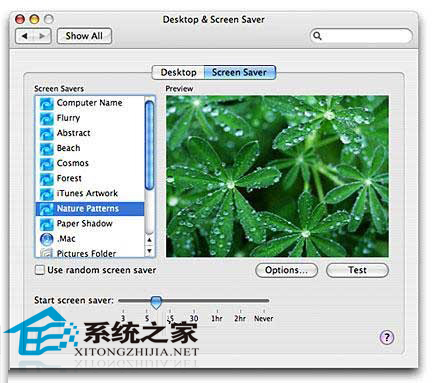
Task: Click the Computer Name screen saver icon
Action: (x=46, y=103)
